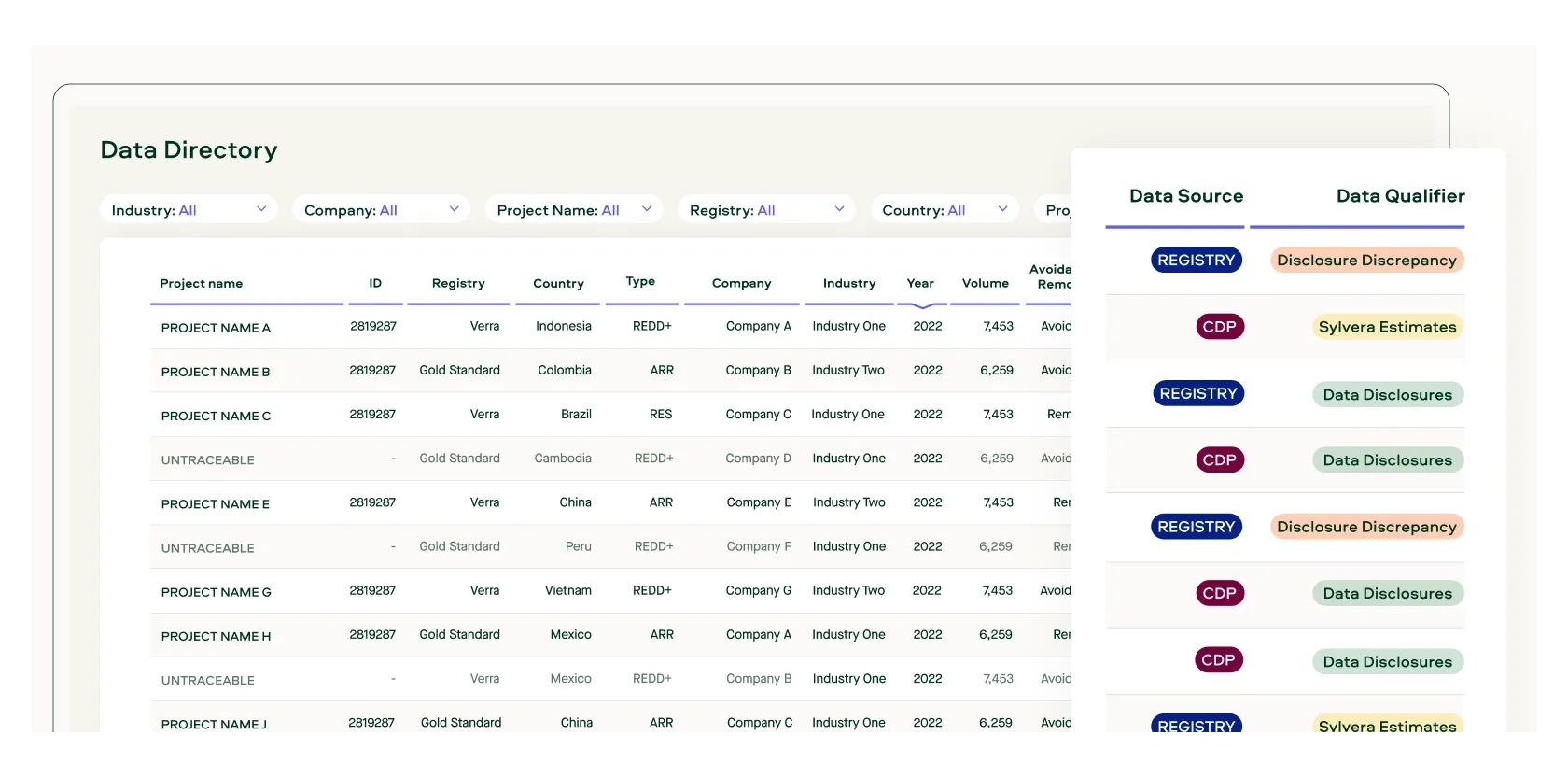Click the Registry column header
Image resolution: width=1568 pixels, height=777 pixels.
coord(458,283)
